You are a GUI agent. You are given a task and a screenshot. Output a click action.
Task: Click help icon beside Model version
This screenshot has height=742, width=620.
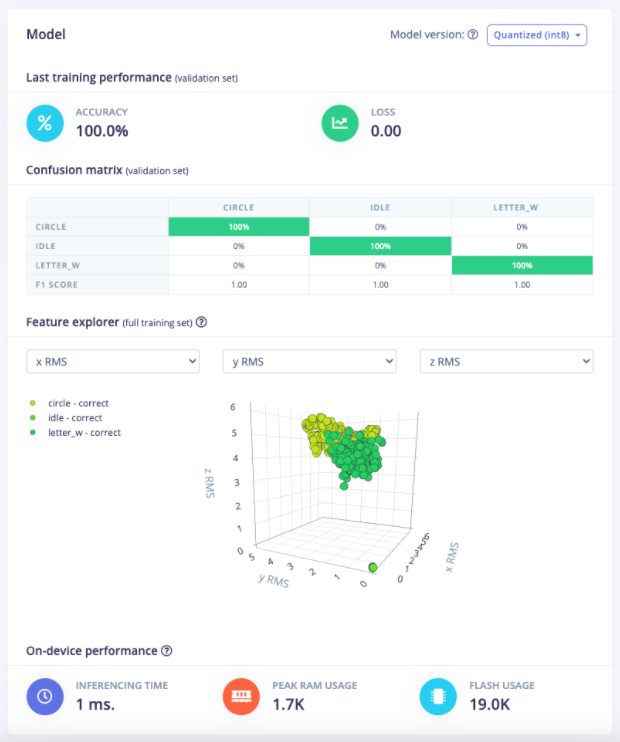[x=473, y=35]
